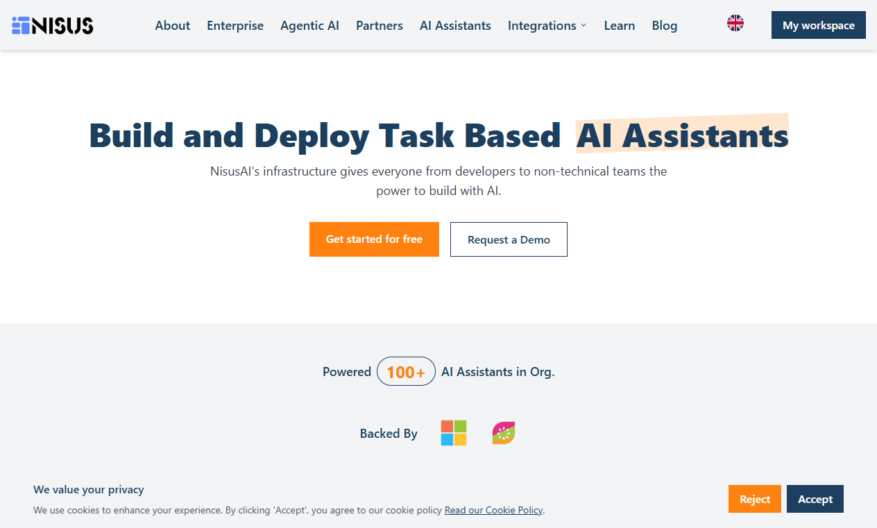Accept cookies in the privacy banner
877x528 pixels.
(815, 499)
